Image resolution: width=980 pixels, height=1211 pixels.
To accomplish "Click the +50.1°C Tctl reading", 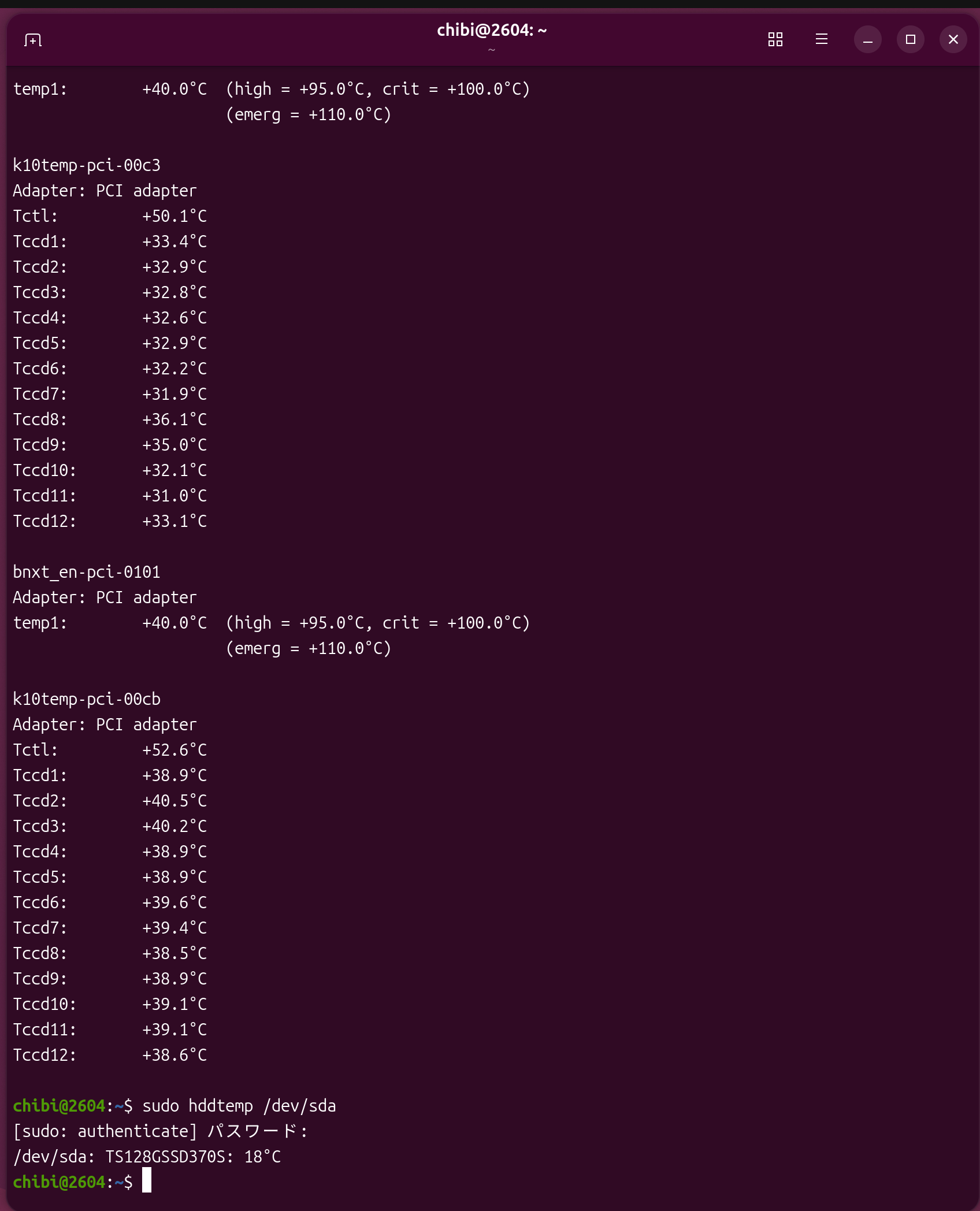I will (x=175, y=216).
